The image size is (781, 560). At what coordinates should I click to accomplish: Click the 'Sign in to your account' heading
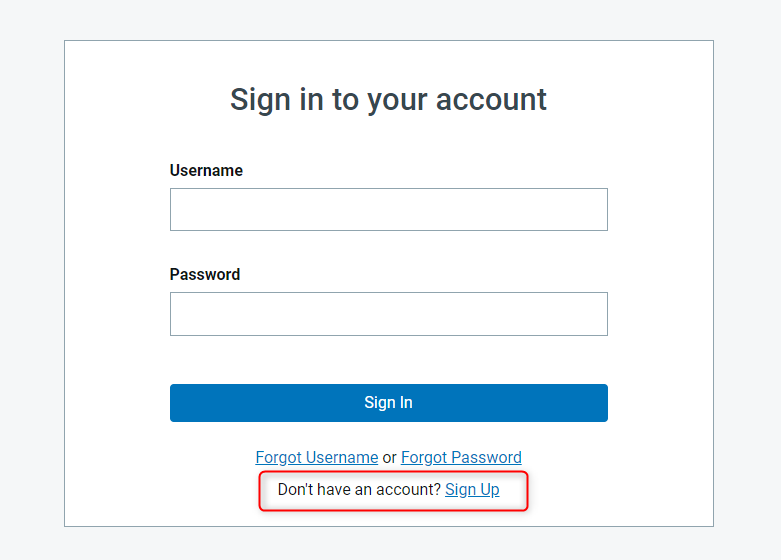388,100
